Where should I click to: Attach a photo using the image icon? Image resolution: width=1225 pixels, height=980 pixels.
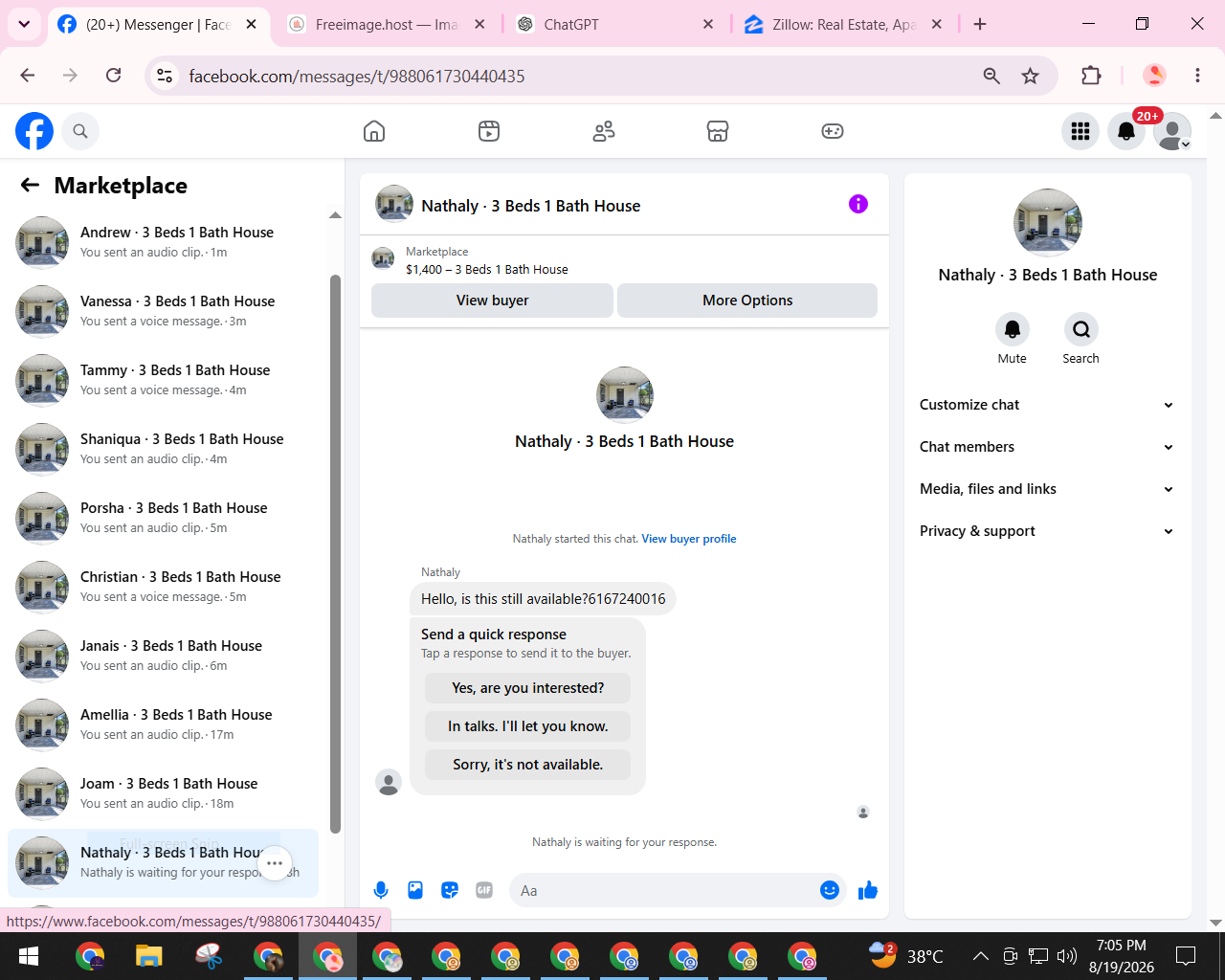tap(415, 890)
